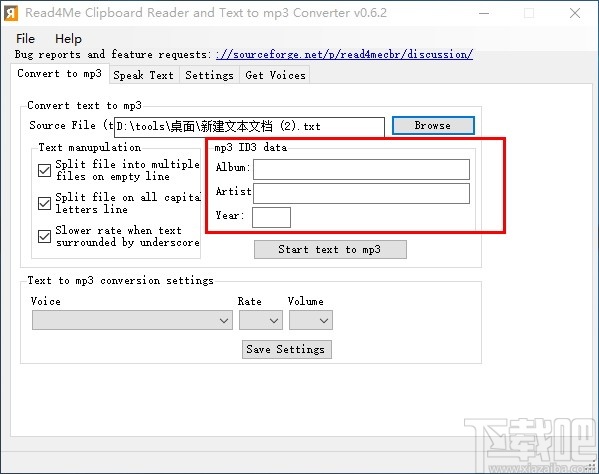
Task: Minimize the Read4Me window
Action: [x=484, y=13]
